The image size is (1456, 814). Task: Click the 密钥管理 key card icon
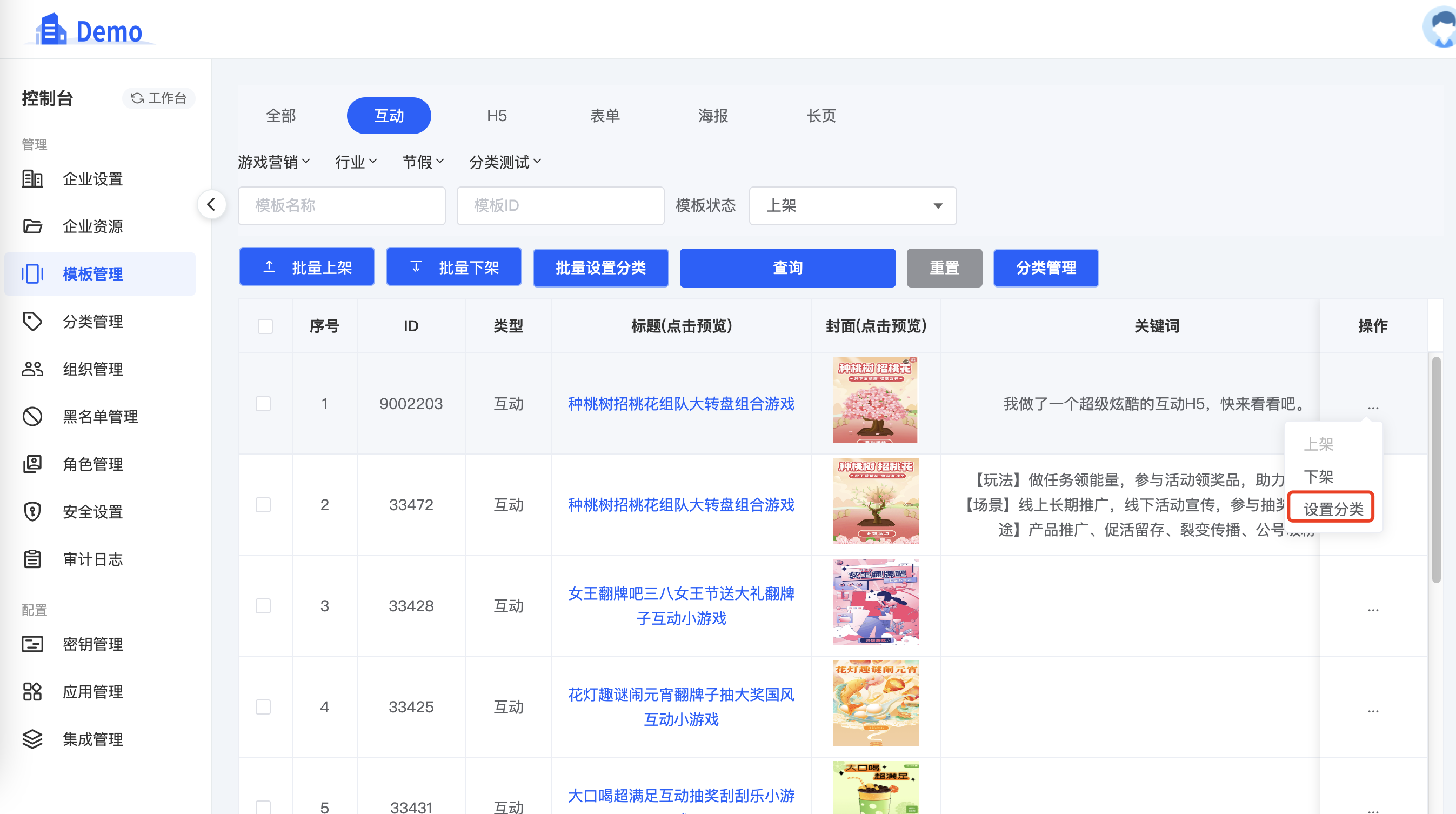tap(32, 644)
